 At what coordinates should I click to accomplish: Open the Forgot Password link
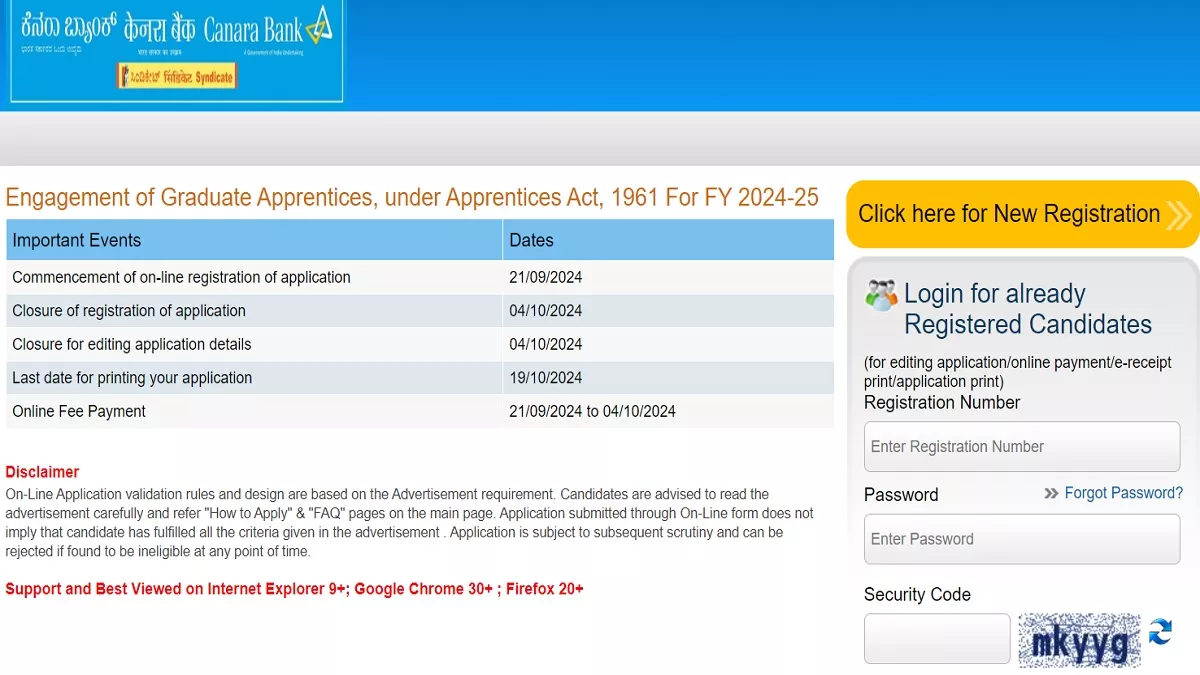pos(1123,493)
